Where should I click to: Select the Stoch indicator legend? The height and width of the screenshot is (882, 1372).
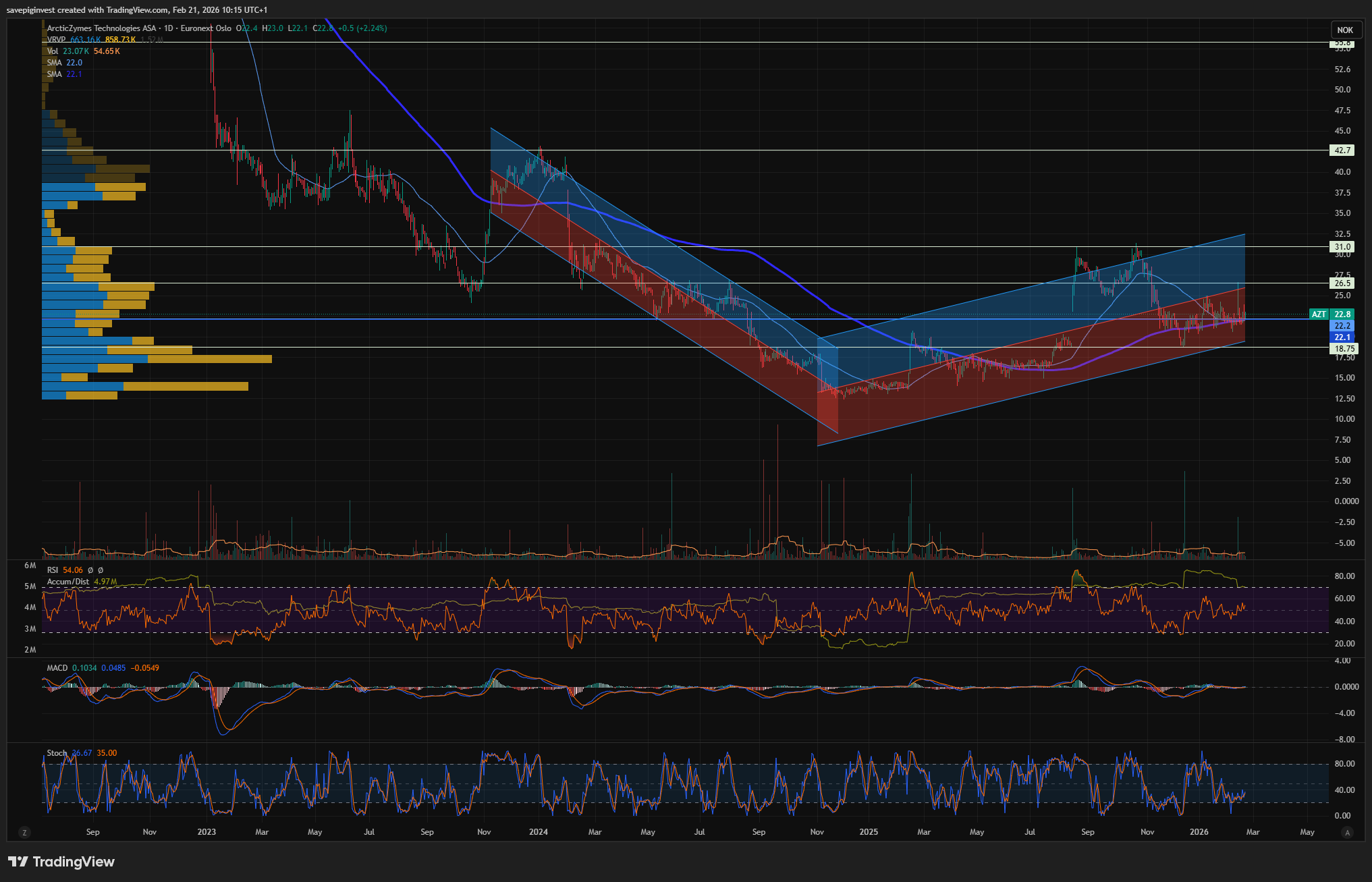[x=57, y=753]
